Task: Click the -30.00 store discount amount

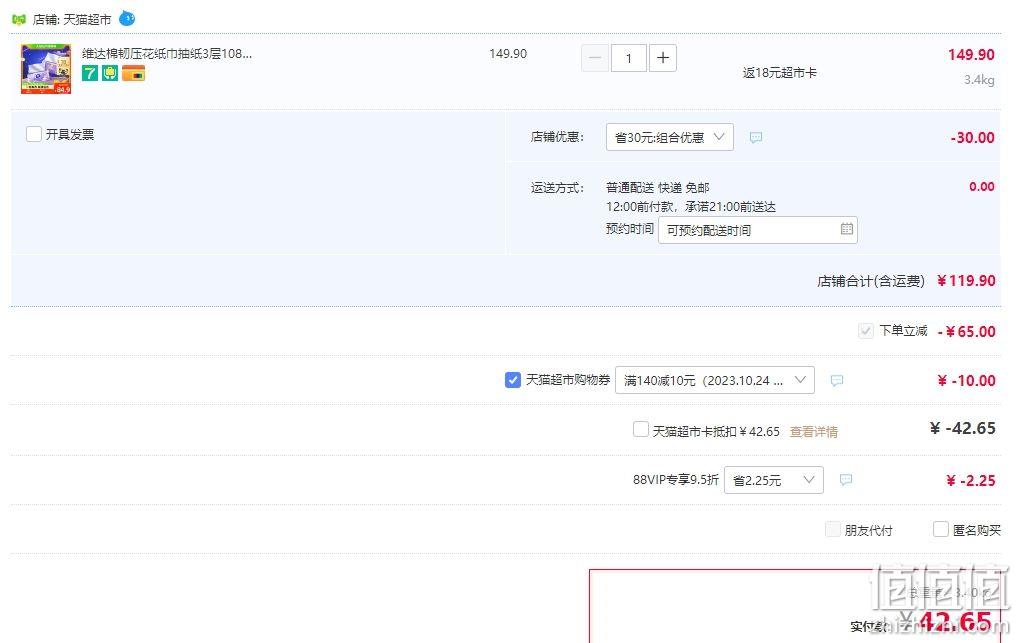Action: tap(972, 137)
